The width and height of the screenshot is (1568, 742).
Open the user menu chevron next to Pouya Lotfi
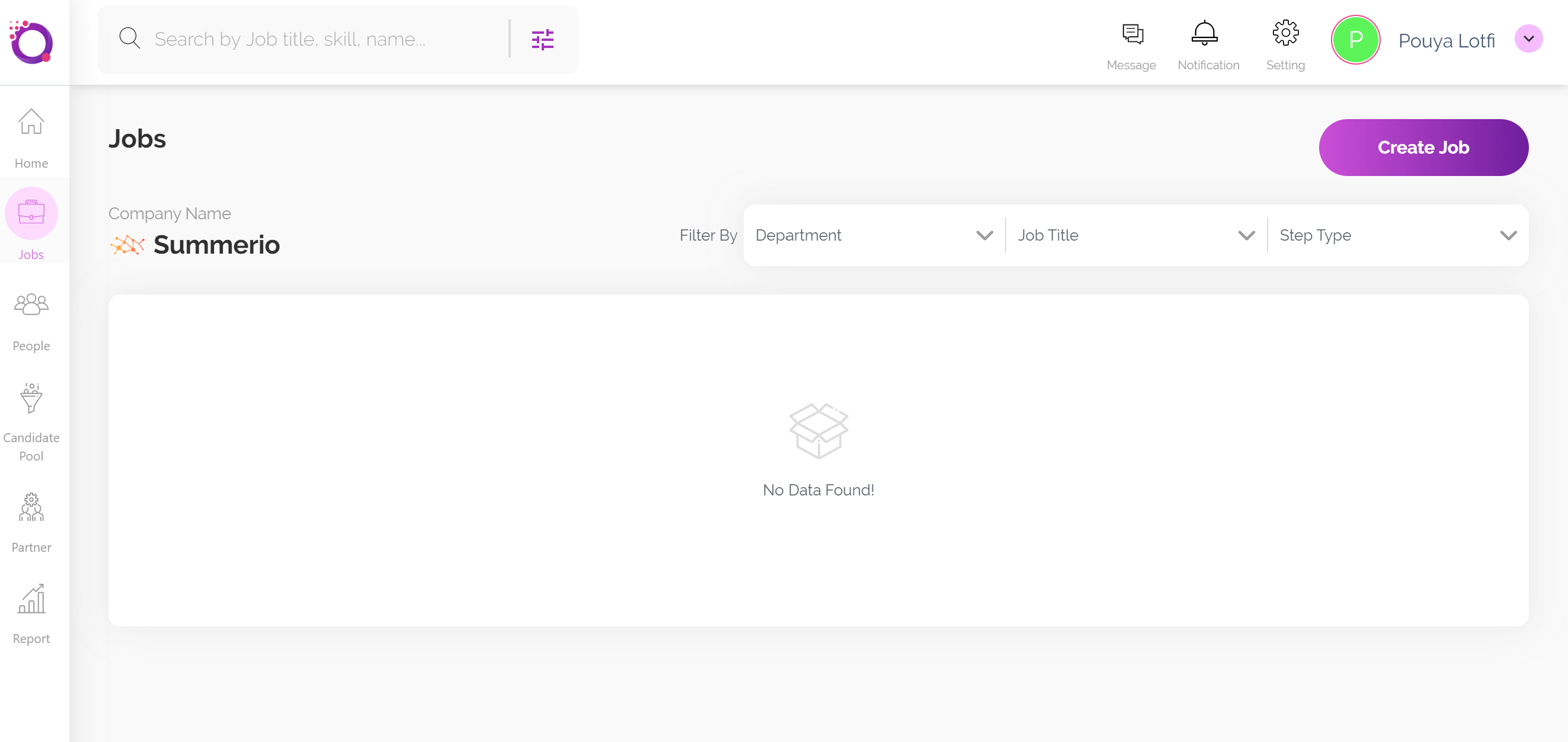tap(1528, 39)
